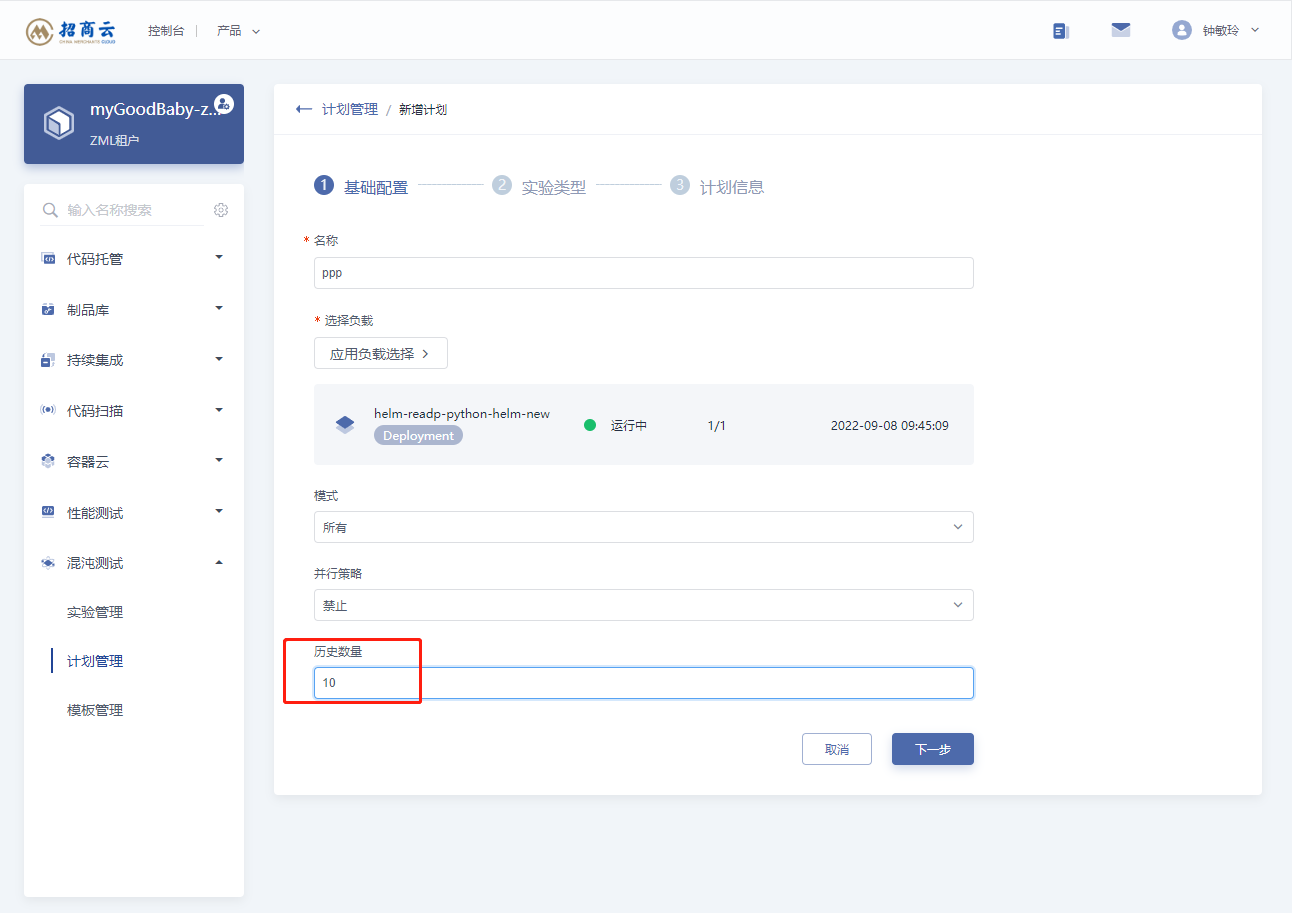
Task: Click the 运行中 status text
Action: tap(629, 425)
